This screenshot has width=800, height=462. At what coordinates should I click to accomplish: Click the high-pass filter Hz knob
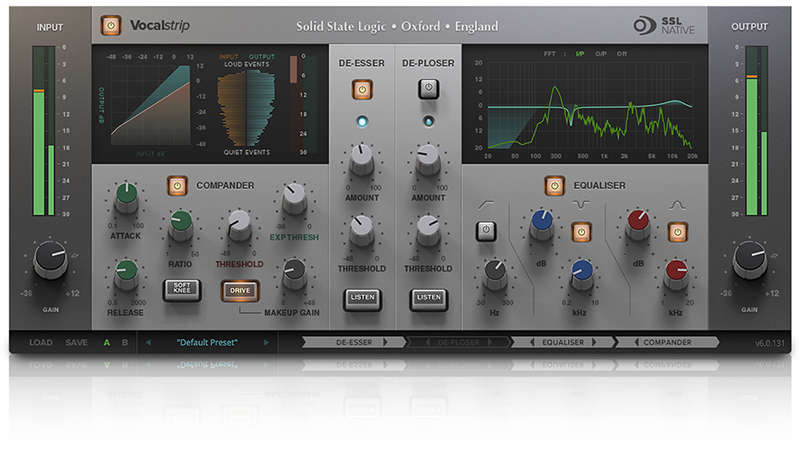495,275
